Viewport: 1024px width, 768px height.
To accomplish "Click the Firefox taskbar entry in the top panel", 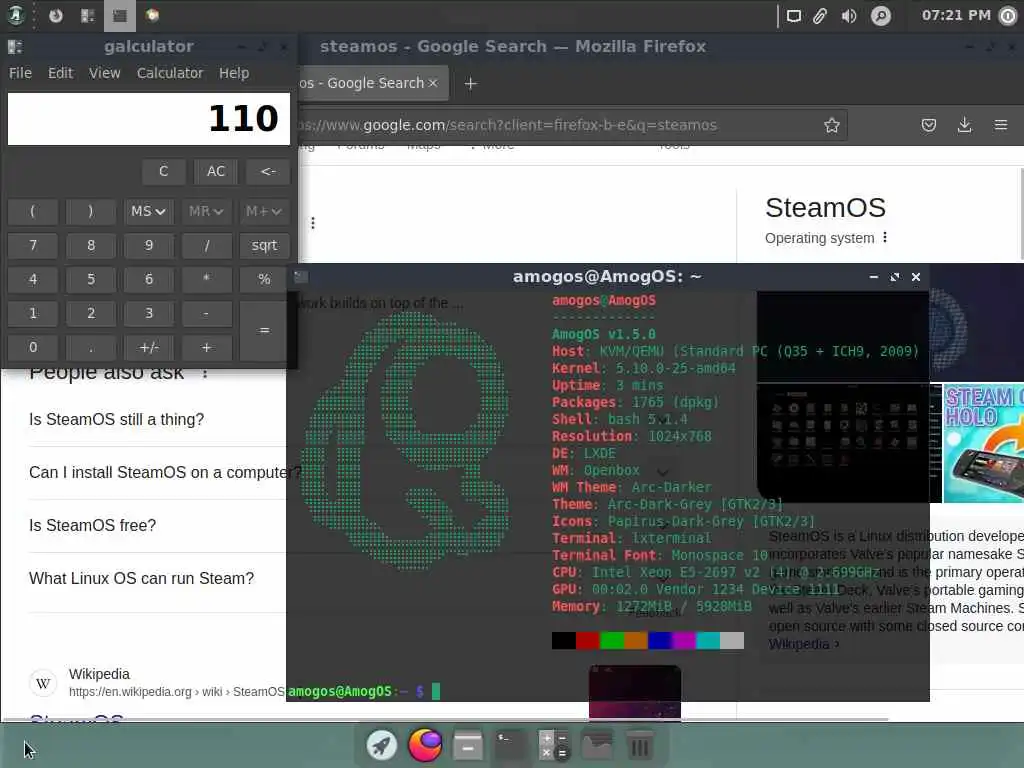I will click(56, 15).
